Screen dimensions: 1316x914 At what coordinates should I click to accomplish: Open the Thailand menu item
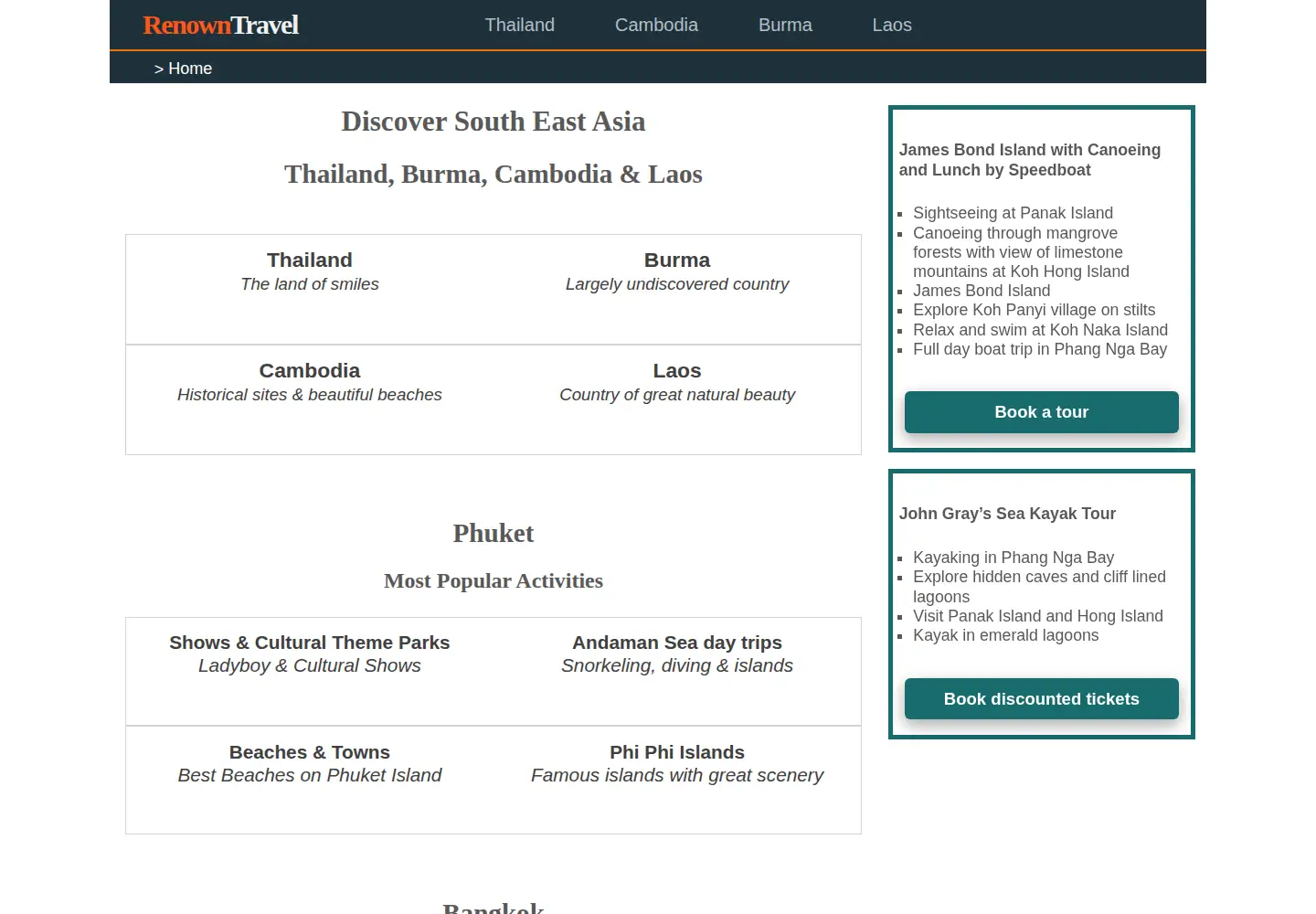[519, 25]
